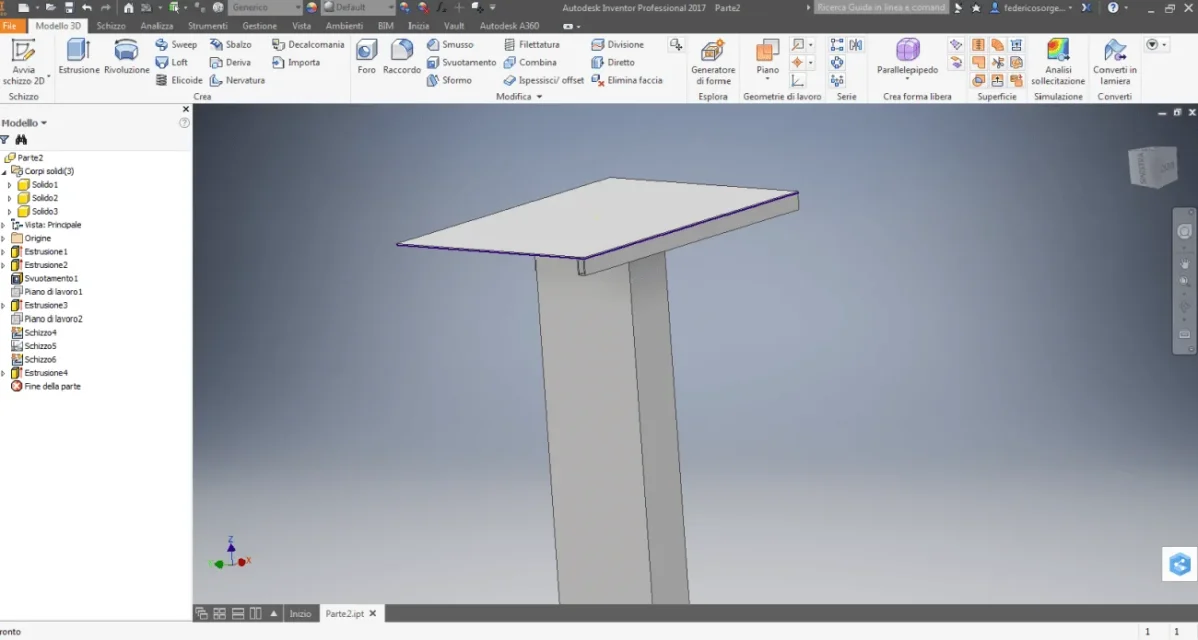The image size is (1198, 640).
Task: Start a new 2D sketch with Avvia schizzo 2D
Action: [24, 62]
